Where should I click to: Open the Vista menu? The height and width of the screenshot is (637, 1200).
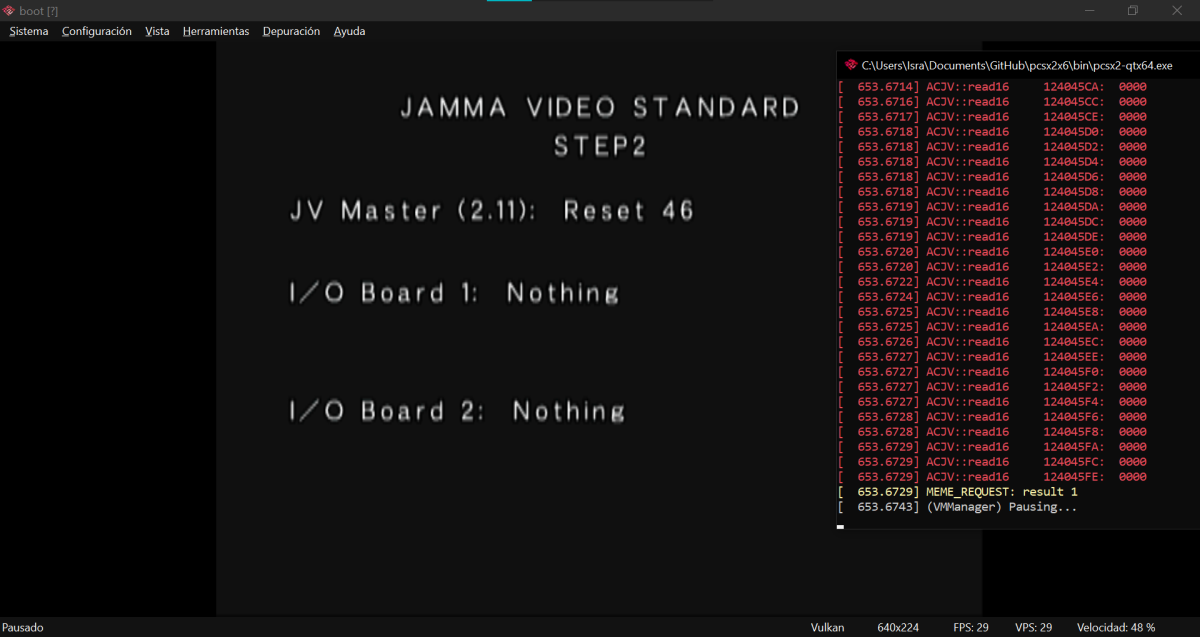[x=157, y=31]
